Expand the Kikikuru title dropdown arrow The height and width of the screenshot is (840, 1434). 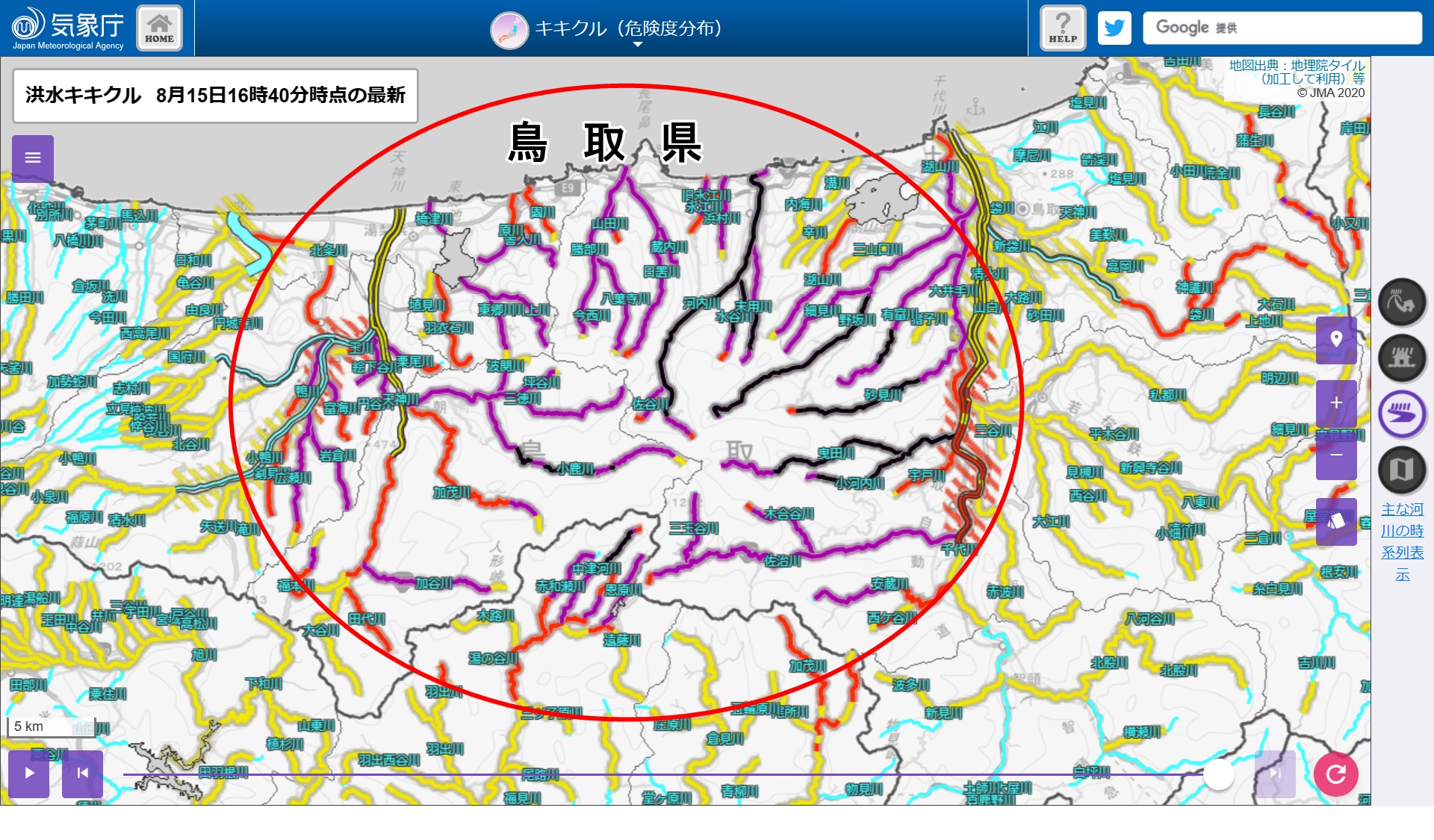(637, 45)
